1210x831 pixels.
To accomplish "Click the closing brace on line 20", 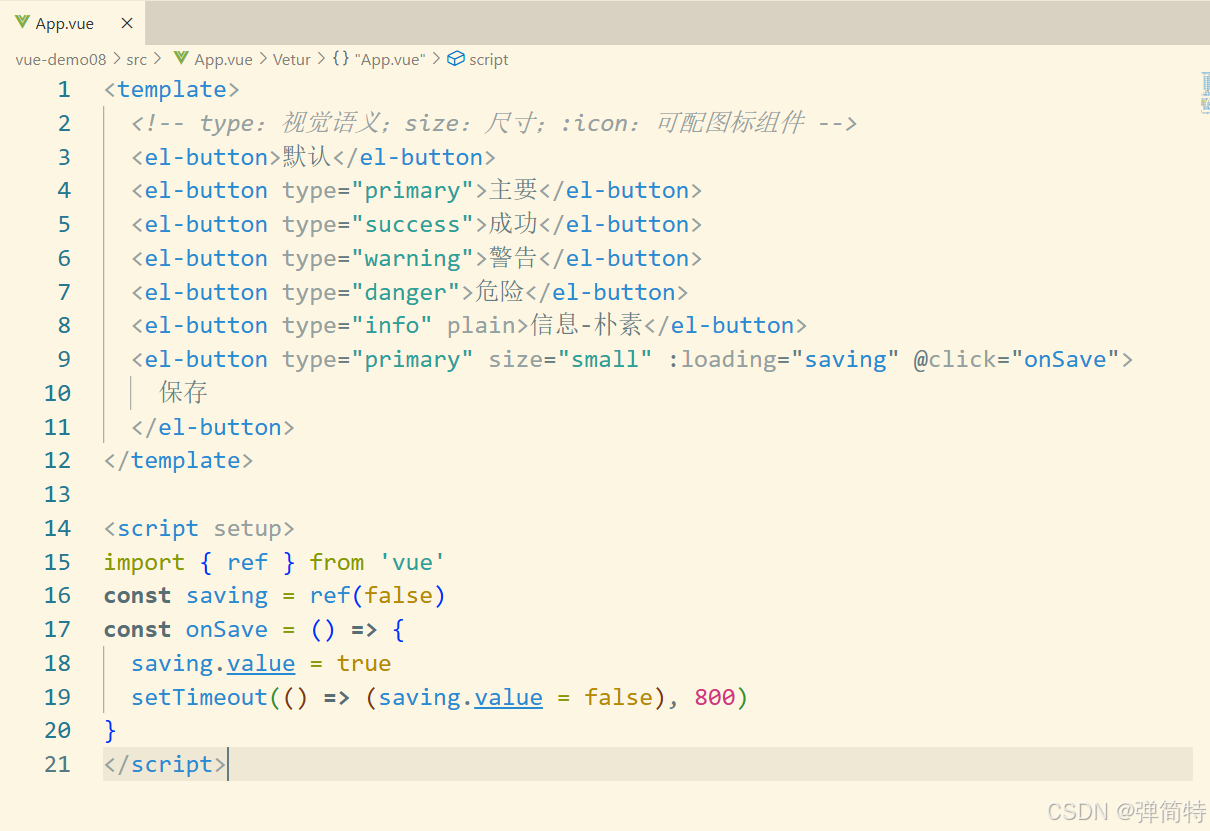I will 110,731.
